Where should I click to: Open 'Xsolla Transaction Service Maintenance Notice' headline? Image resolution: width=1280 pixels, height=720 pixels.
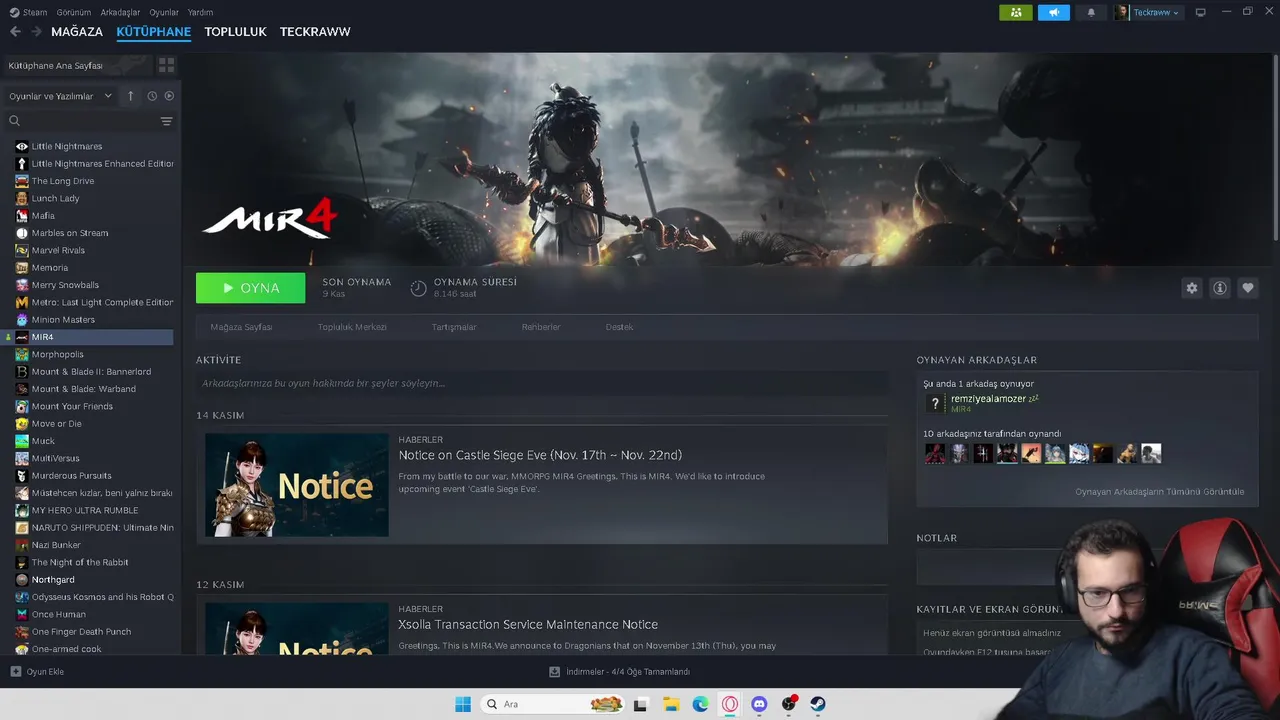pos(528,624)
